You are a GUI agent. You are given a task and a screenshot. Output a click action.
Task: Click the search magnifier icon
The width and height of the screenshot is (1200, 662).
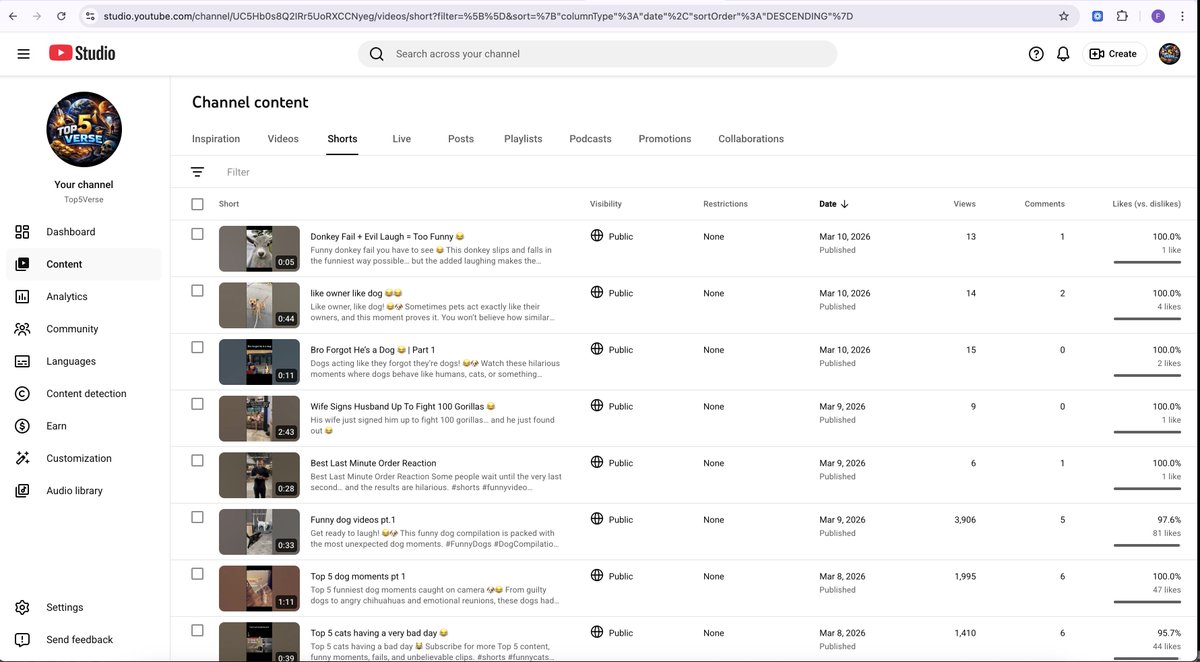(x=377, y=54)
